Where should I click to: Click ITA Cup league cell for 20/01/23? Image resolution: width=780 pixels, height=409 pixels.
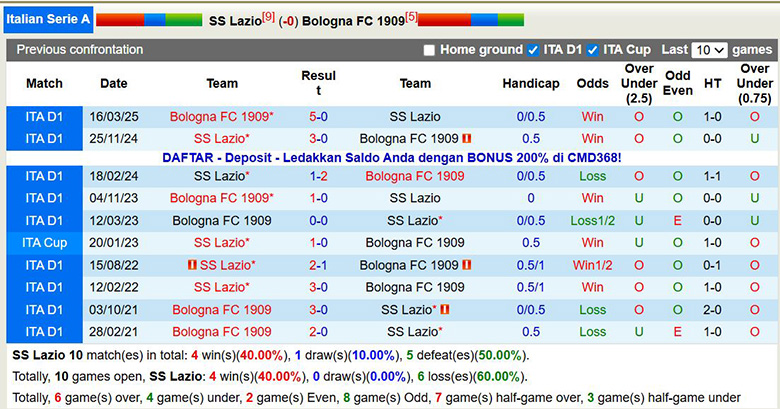44,243
